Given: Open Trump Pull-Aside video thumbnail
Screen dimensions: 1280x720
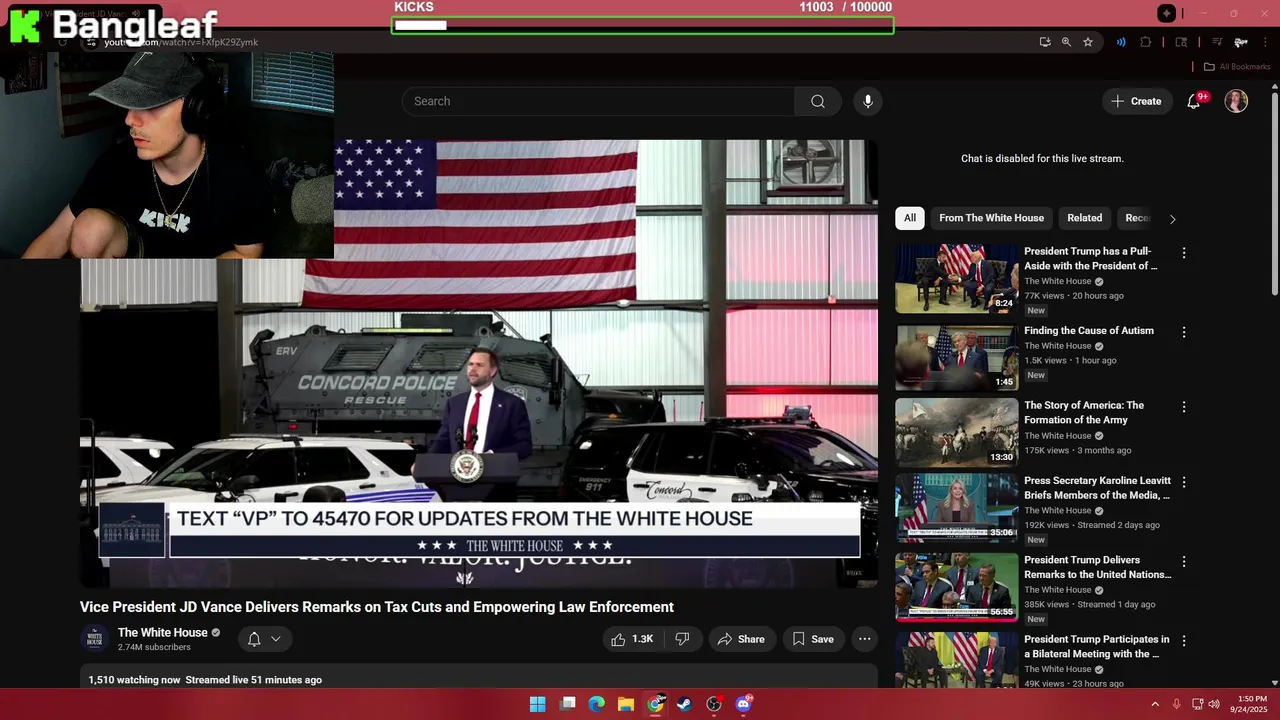Looking at the screenshot, I should (957, 279).
